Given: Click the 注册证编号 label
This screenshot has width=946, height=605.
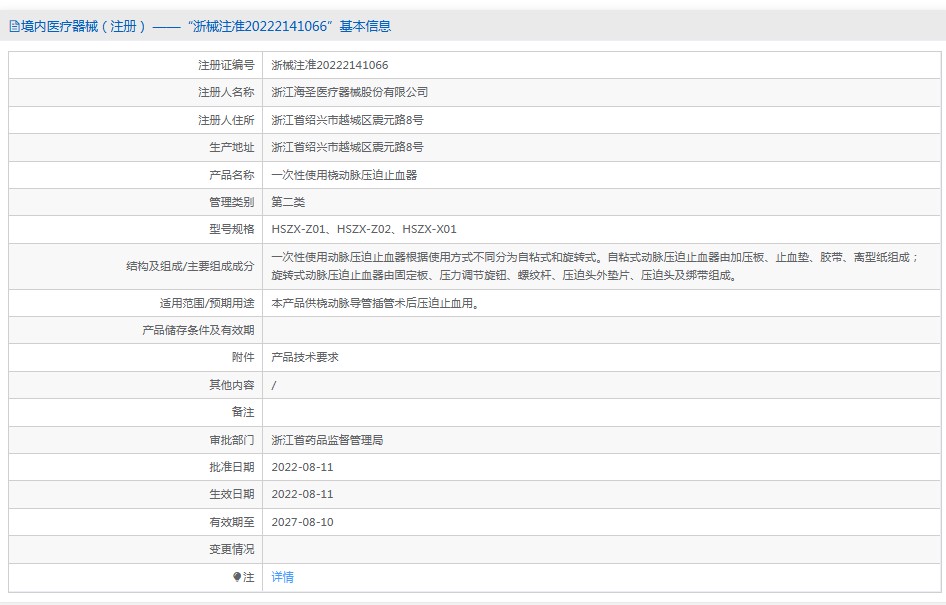Looking at the screenshot, I should coord(226,65).
